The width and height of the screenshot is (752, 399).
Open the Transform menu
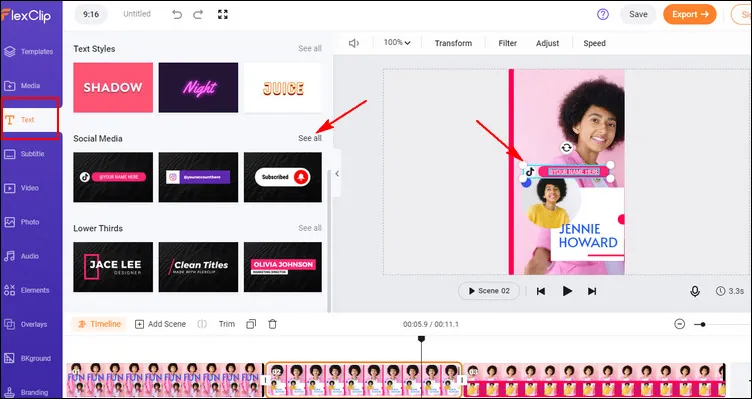(x=453, y=43)
